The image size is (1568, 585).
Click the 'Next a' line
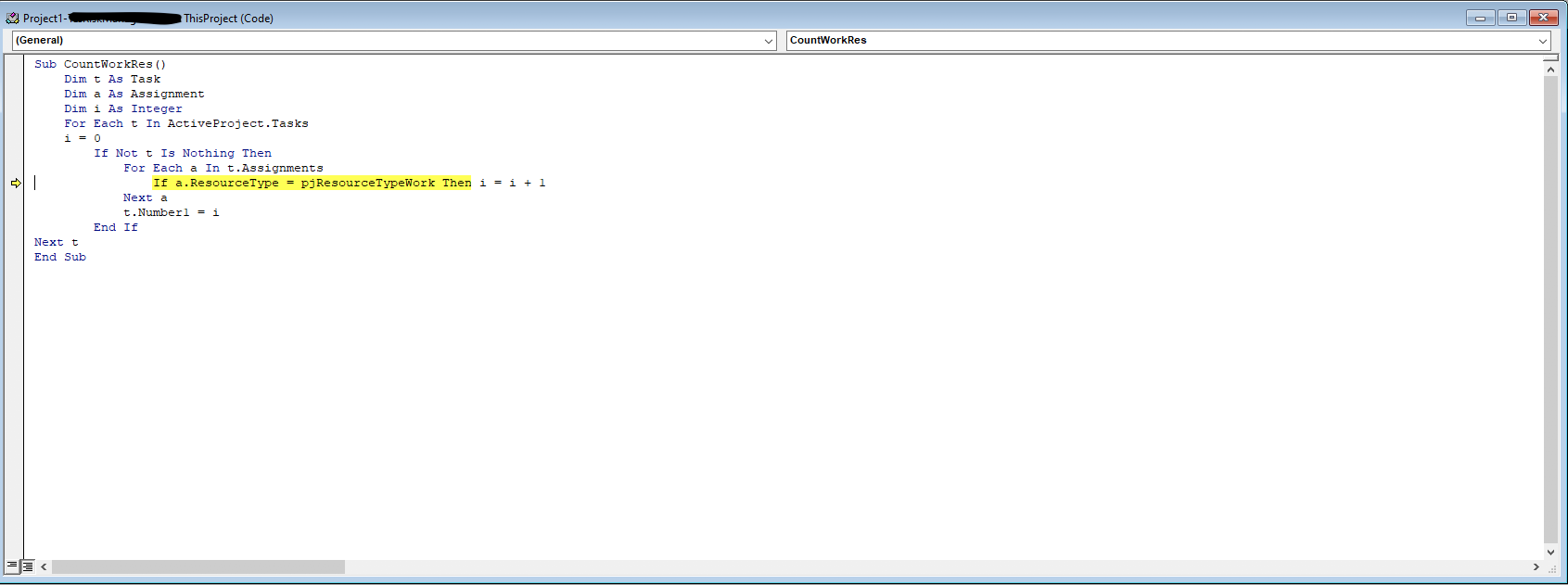point(146,198)
